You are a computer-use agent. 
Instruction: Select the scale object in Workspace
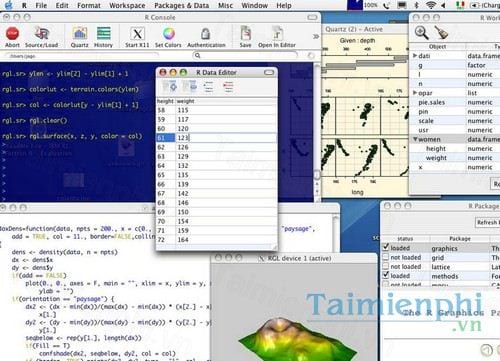[426, 121]
